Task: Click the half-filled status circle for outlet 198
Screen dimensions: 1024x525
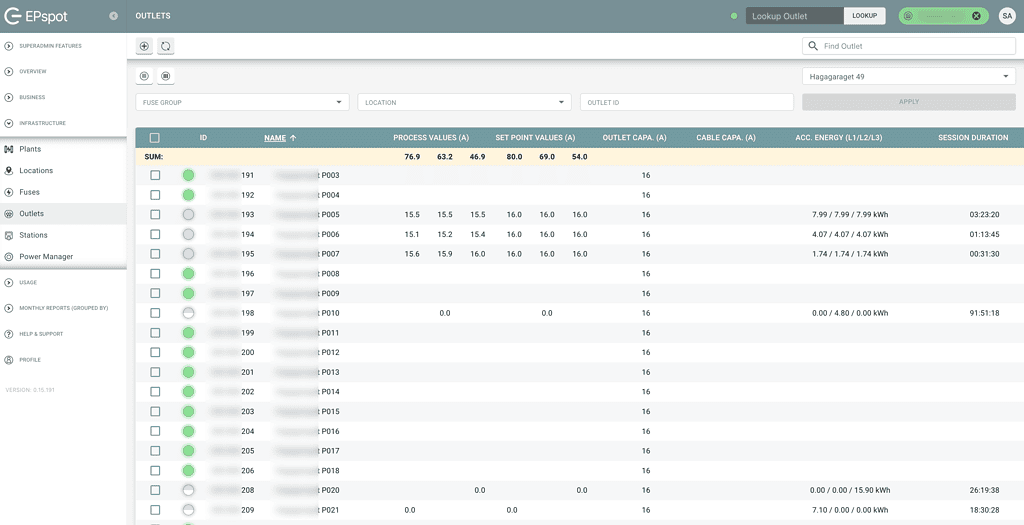Action: pyautogui.click(x=189, y=313)
